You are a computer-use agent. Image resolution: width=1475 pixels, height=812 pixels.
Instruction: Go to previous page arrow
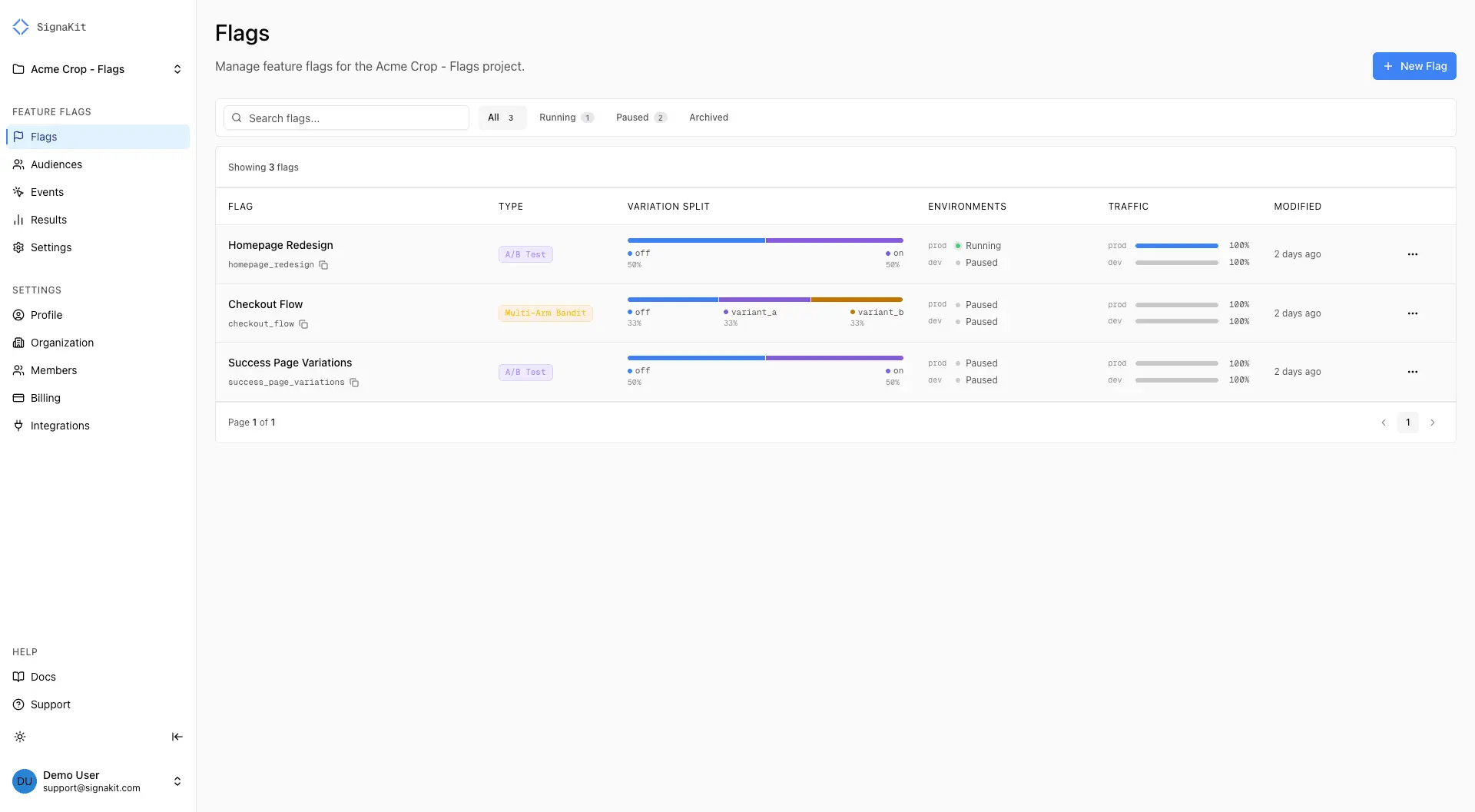coord(1384,423)
